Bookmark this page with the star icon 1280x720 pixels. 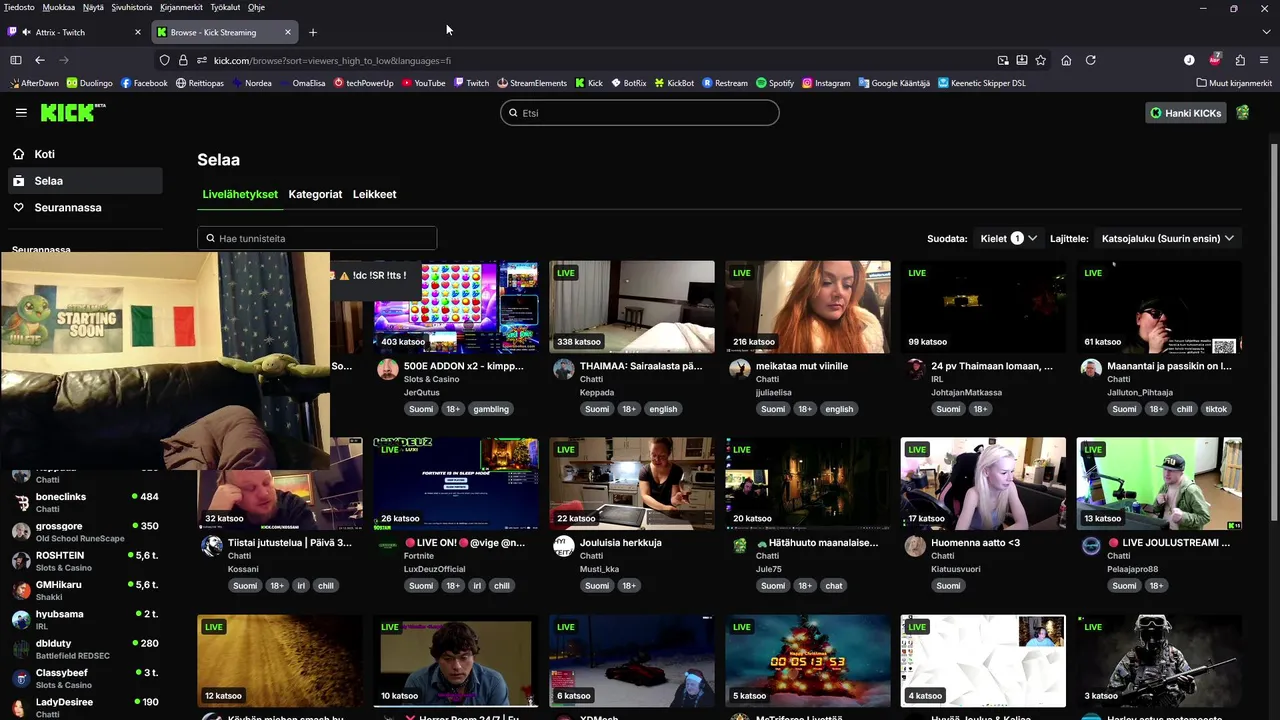(1041, 60)
